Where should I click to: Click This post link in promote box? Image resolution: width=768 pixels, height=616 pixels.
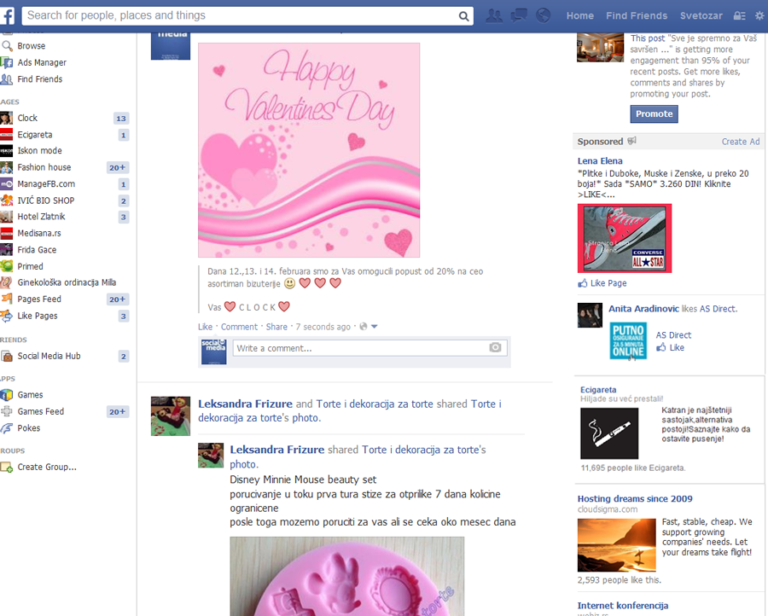pyautogui.click(x=648, y=38)
